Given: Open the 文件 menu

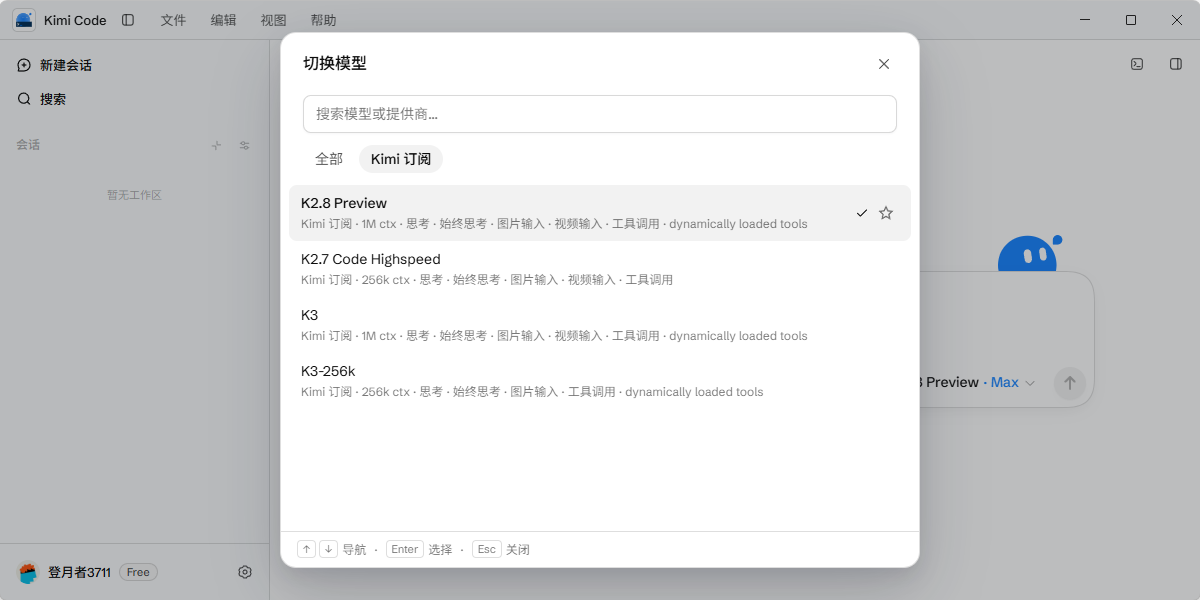Looking at the screenshot, I should point(174,20).
